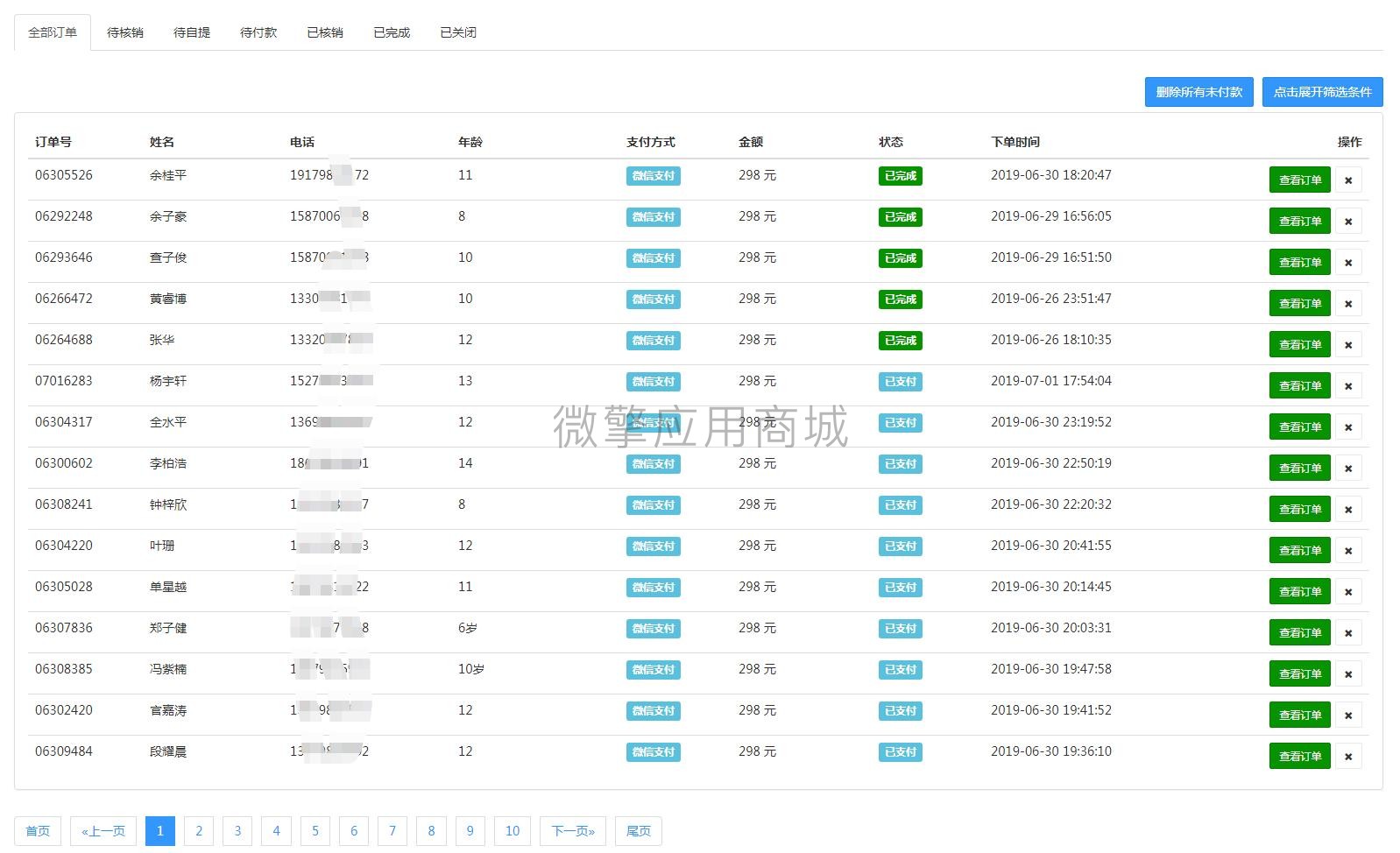Screen dimensions: 1400x853
Task: Go to 首页 in pagination
Action: pyautogui.click(x=38, y=831)
